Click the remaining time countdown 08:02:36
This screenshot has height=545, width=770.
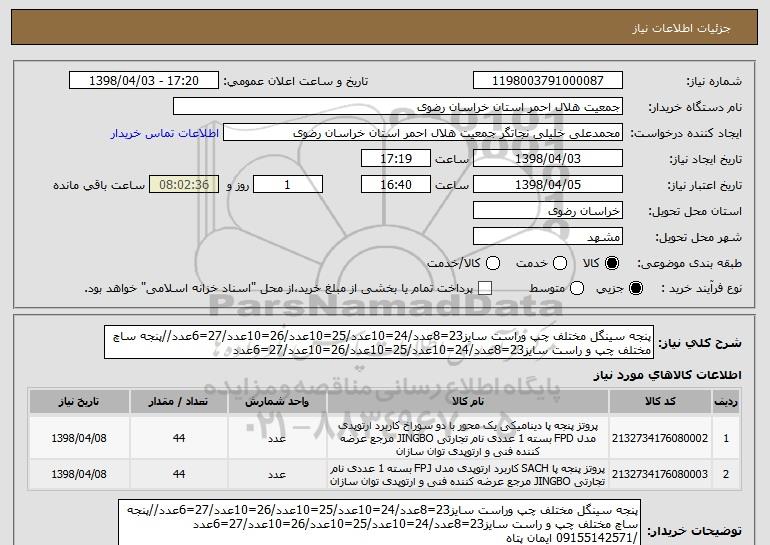pyautogui.click(x=184, y=185)
